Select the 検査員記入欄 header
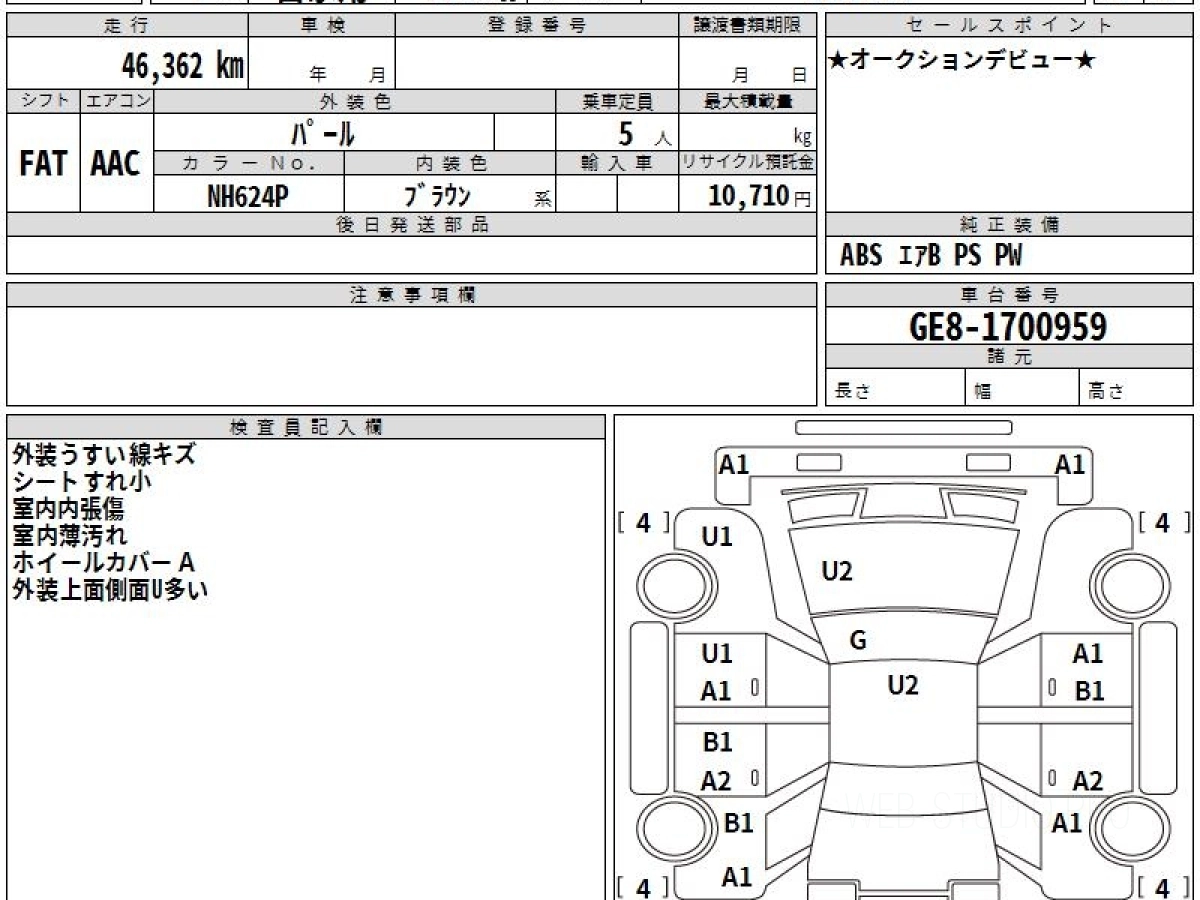Image resolution: width=1200 pixels, height=900 pixels. pos(306,427)
